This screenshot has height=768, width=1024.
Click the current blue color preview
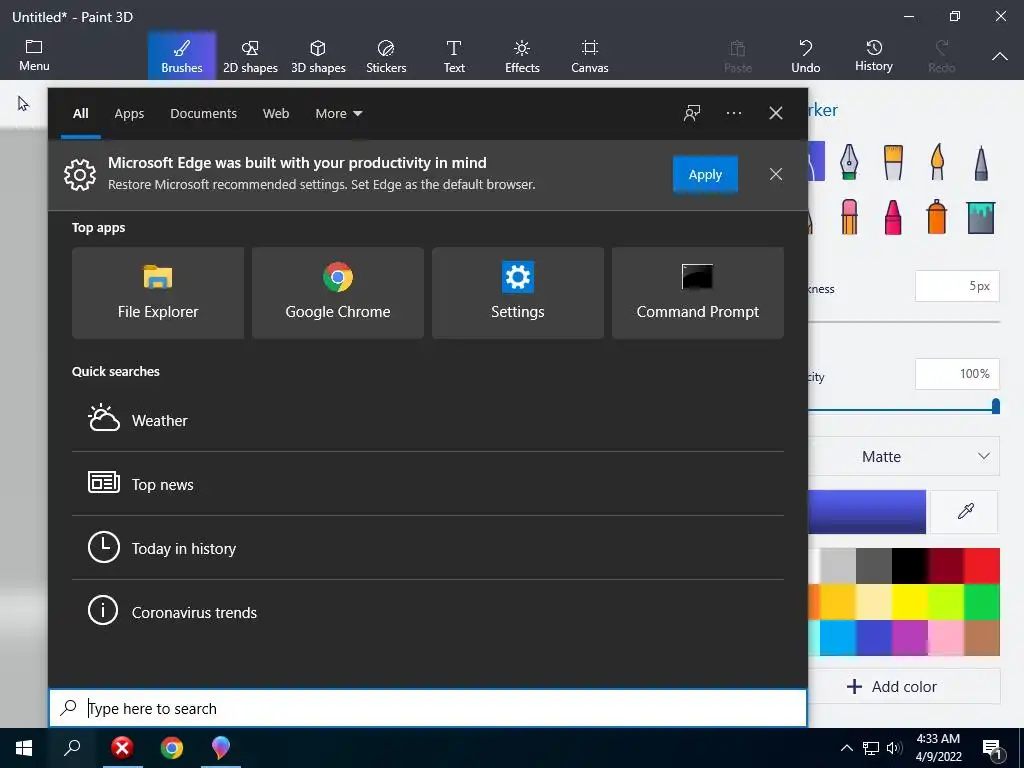867,512
